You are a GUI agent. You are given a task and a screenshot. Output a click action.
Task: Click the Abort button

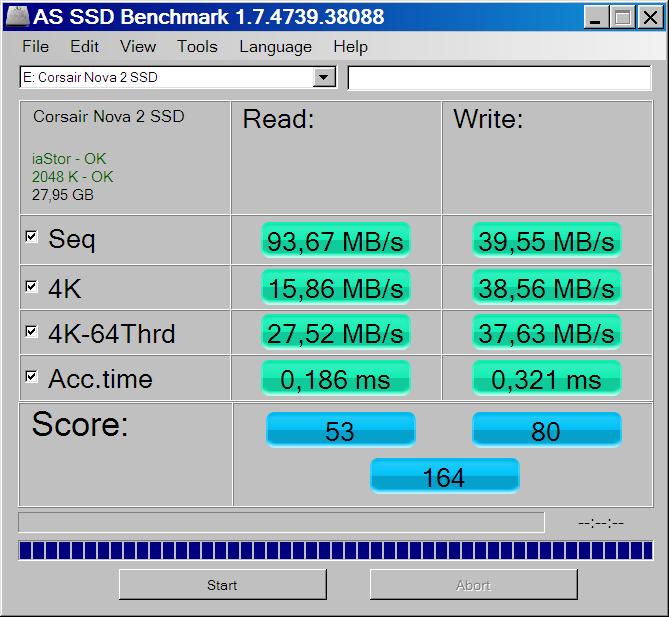tap(474, 585)
